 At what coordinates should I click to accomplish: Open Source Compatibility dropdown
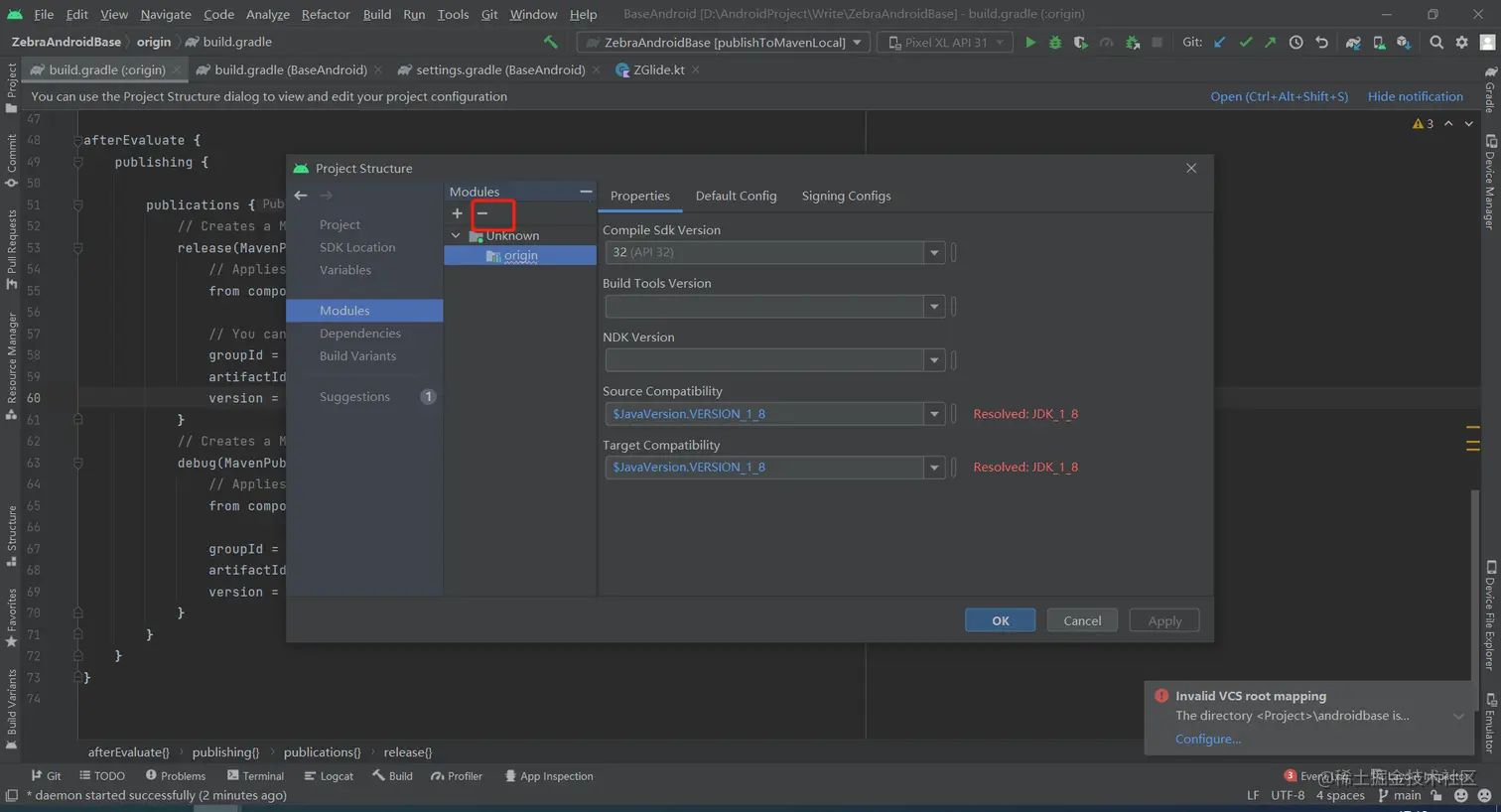tap(934, 414)
